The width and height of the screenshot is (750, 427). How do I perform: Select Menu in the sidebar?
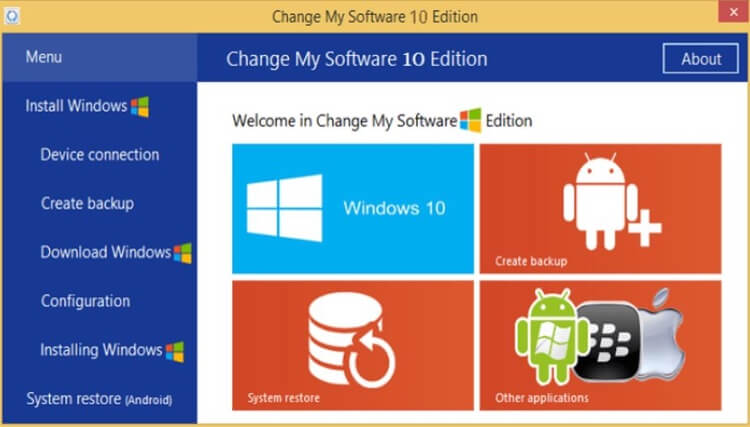point(44,57)
